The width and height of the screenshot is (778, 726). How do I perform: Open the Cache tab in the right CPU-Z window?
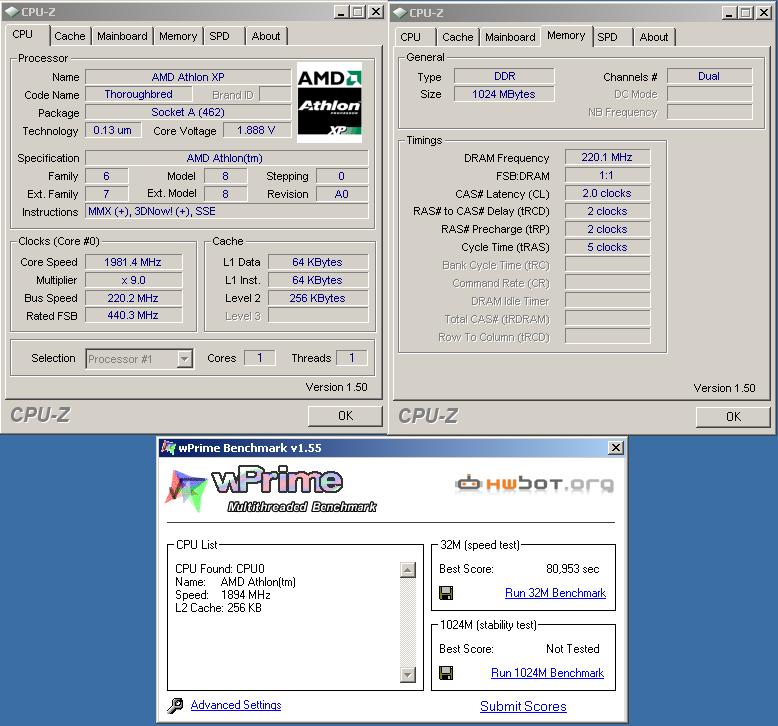tap(457, 37)
